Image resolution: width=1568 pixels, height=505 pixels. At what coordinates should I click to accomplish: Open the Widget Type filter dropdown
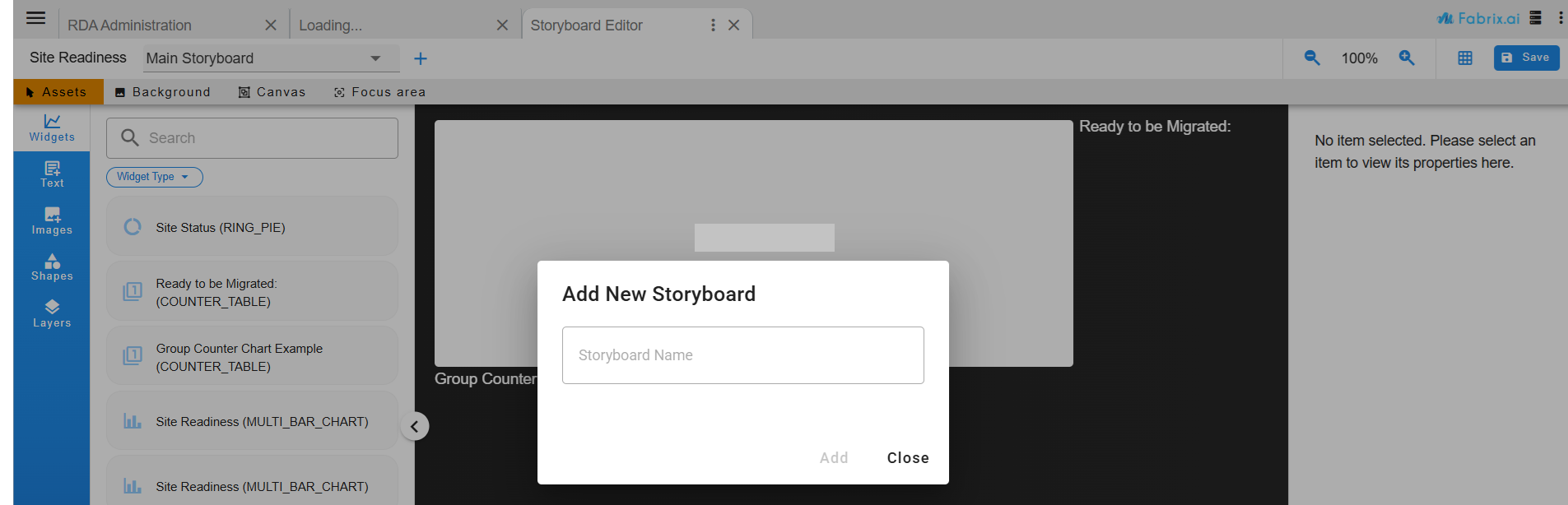(154, 177)
